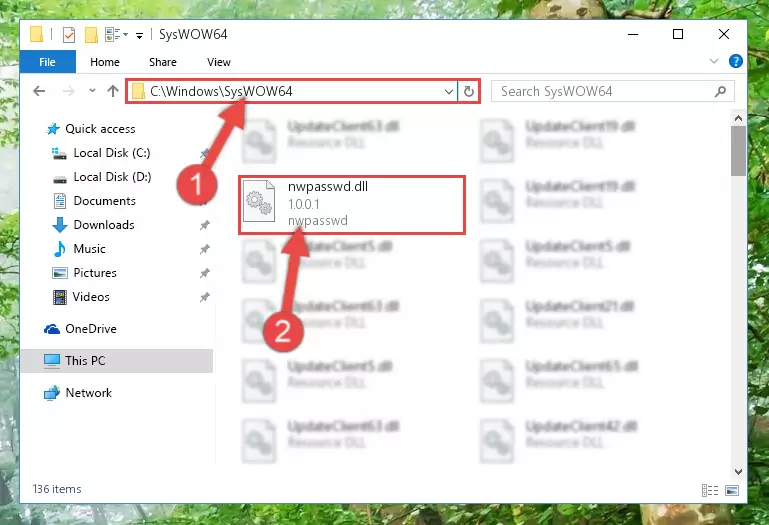
Task: Go forward using the Forward arrow
Action: click(x=69, y=91)
